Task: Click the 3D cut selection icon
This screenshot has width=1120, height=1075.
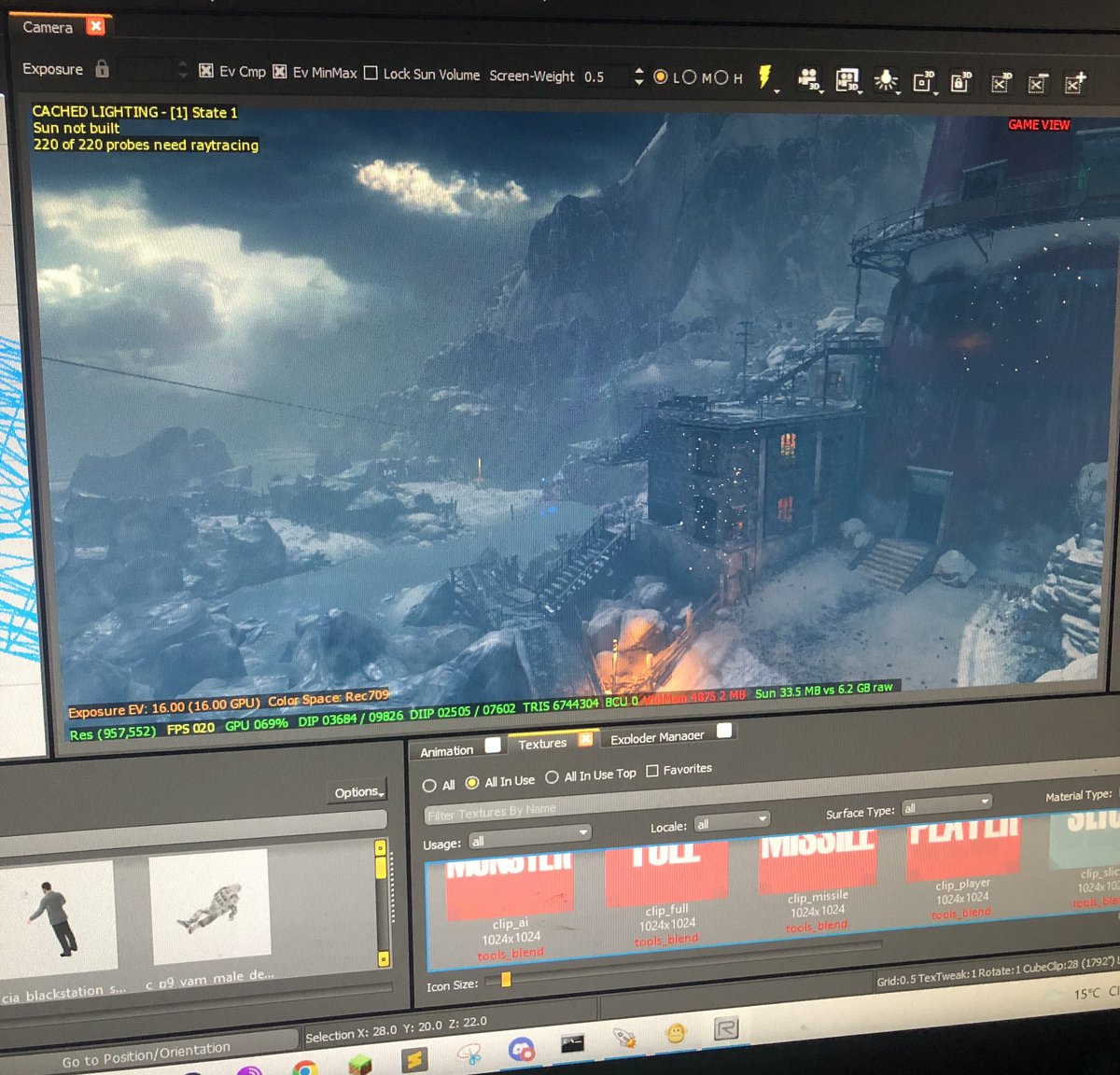Action: click(1000, 83)
